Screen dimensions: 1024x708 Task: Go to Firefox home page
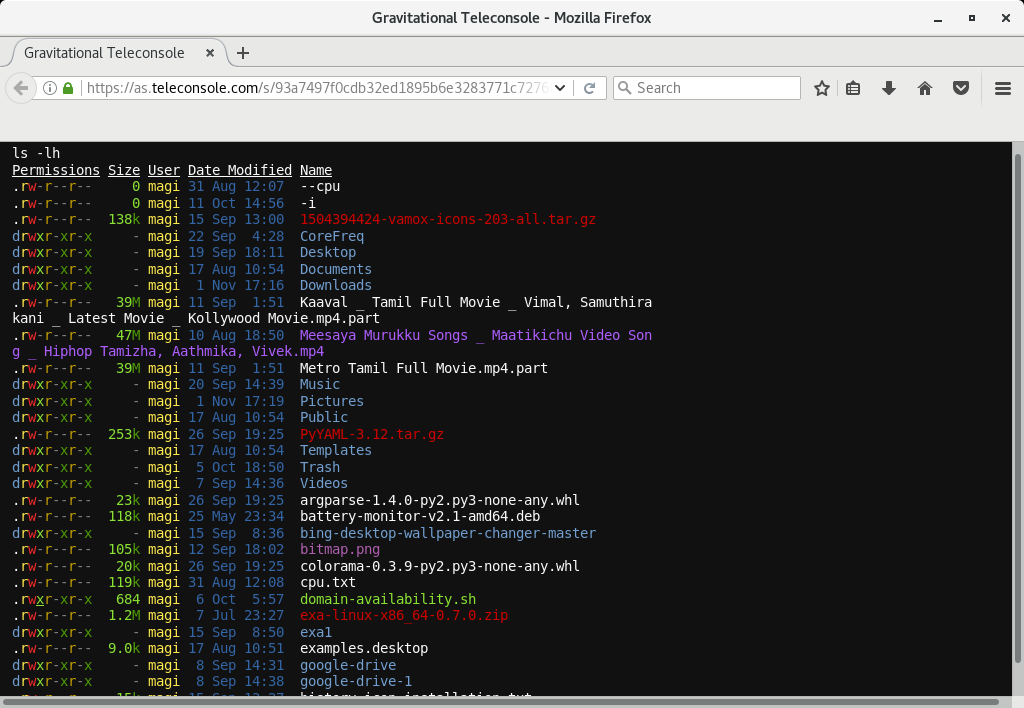pos(925,88)
